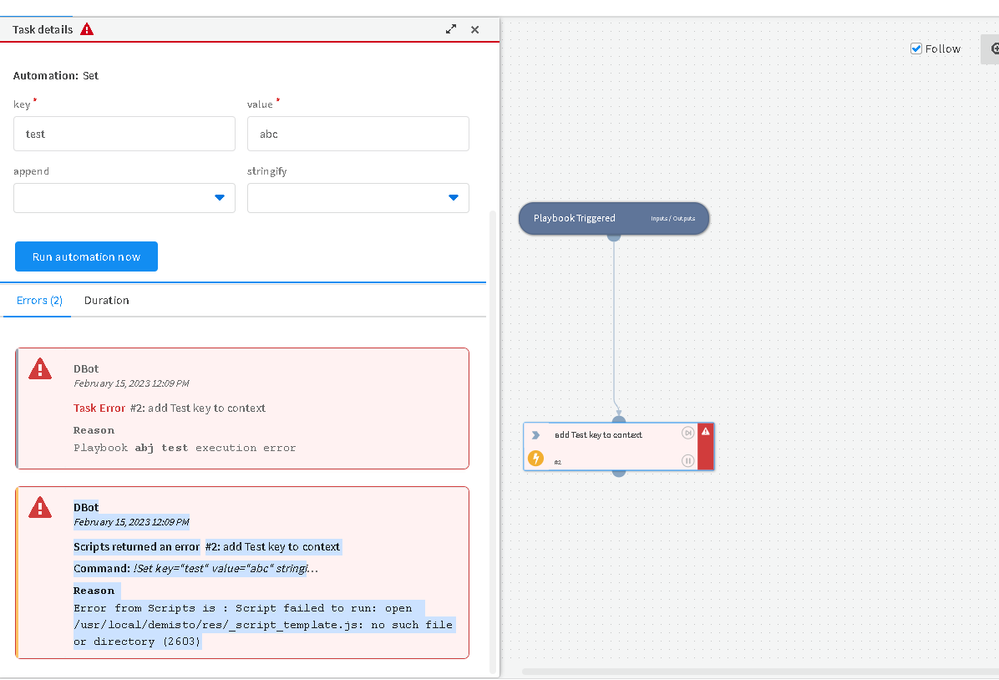Viewport: 999px width, 680px height.
Task: Open the stringify dropdown
Action: [x=358, y=198]
